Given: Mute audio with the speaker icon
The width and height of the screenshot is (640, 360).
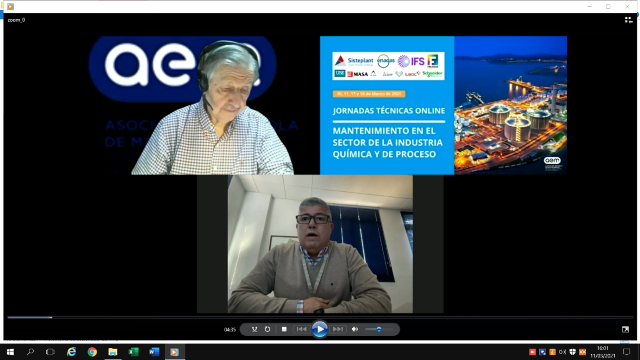Looking at the screenshot, I should point(355,329).
